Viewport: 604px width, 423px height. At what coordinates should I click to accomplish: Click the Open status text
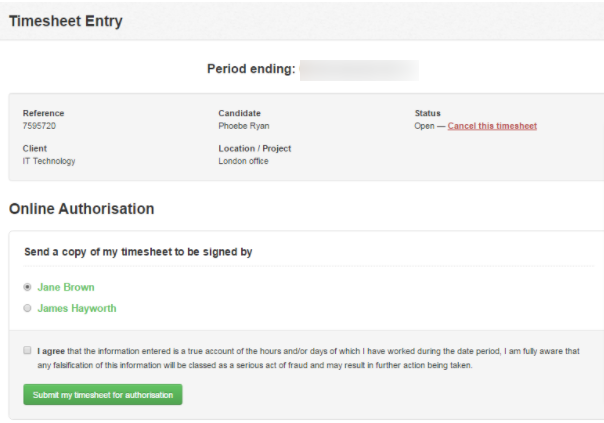424,126
